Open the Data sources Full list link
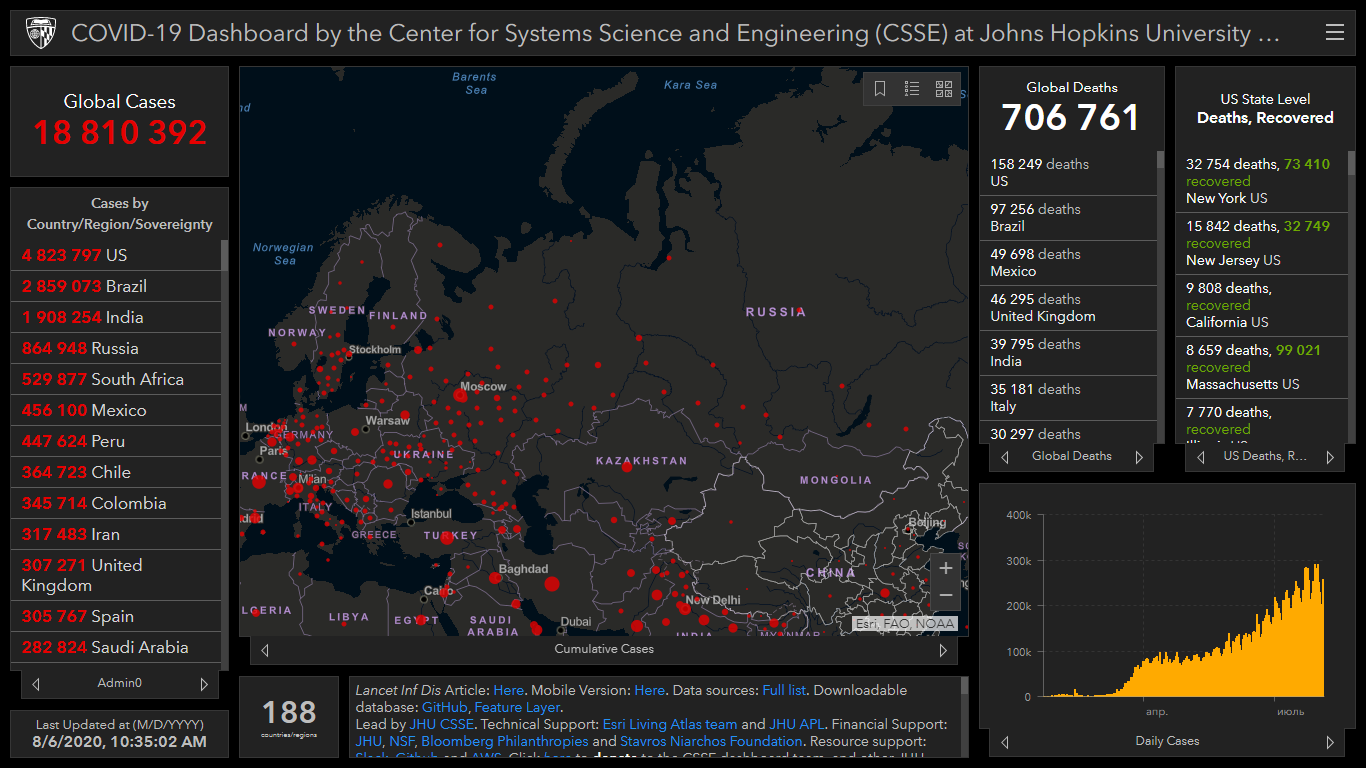Viewport: 1366px width, 768px height. [x=786, y=690]
